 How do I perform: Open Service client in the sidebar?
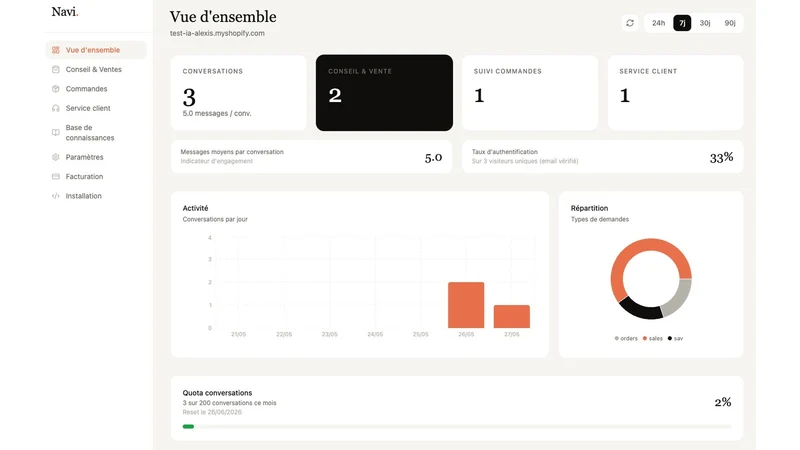tap(96, 108)
